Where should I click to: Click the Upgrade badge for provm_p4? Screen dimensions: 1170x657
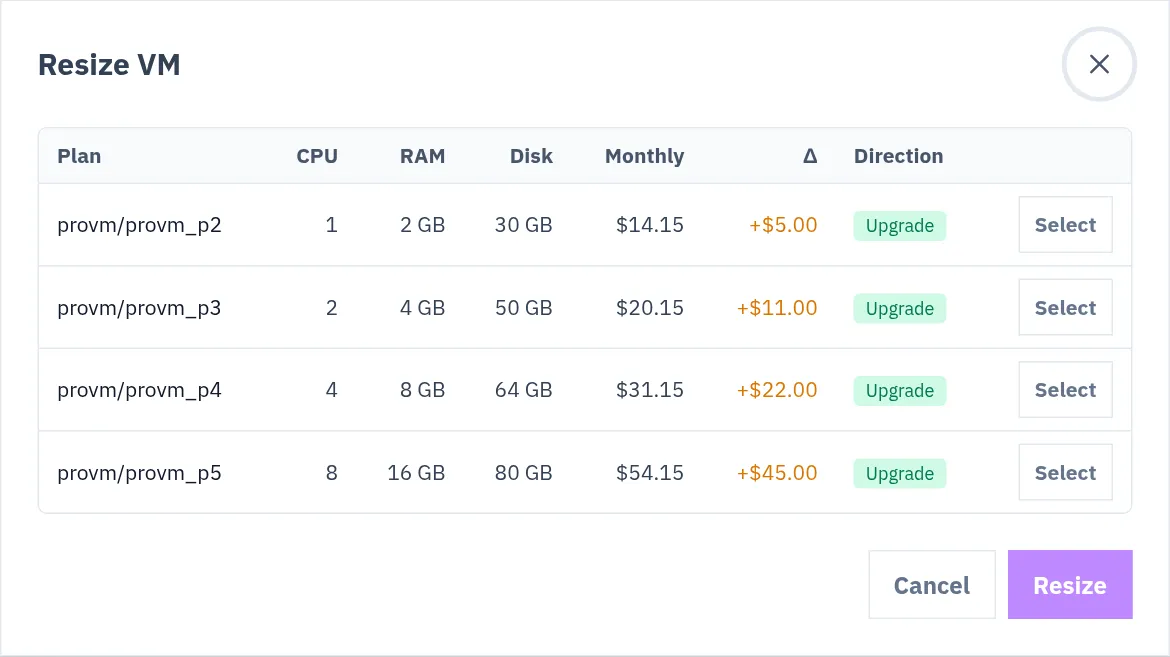click(x=900, y=390)
